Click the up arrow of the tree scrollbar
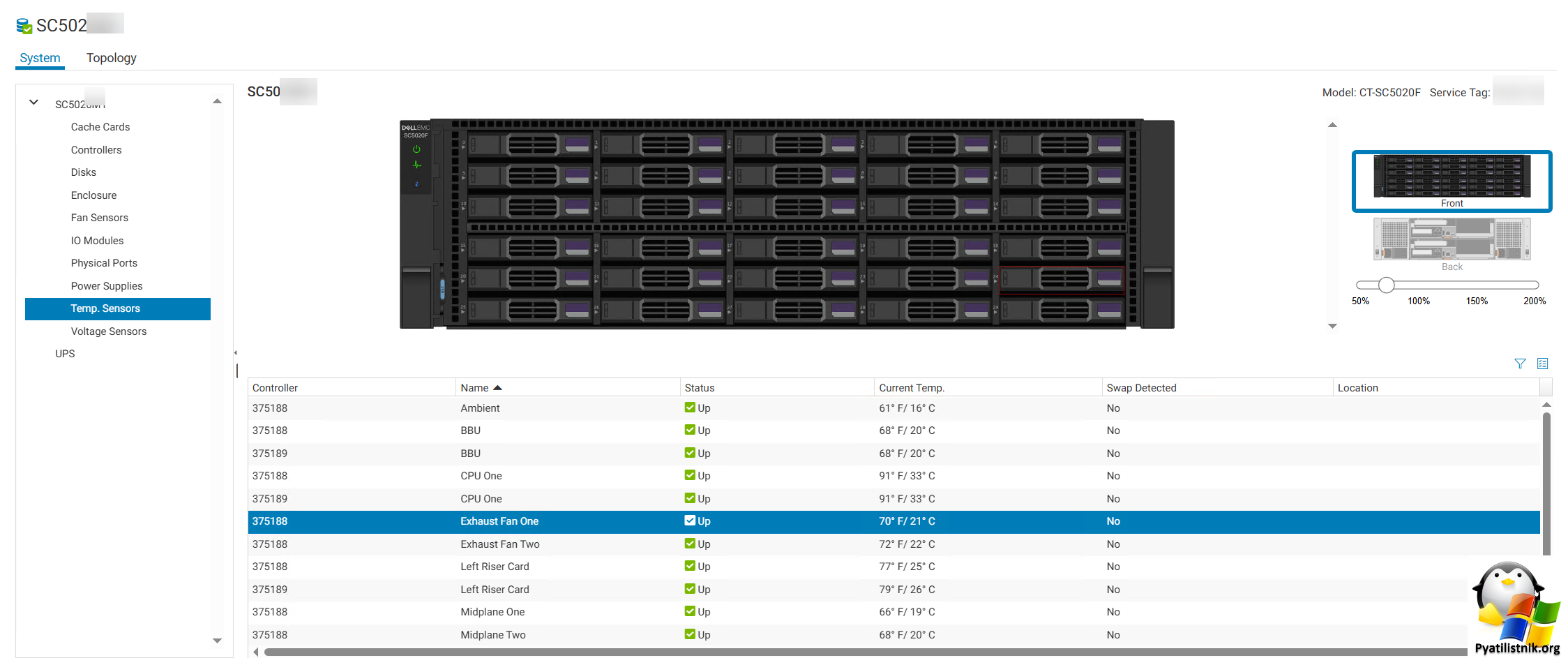The width and height of the screenshot is (1568, 658). [217, 101]
